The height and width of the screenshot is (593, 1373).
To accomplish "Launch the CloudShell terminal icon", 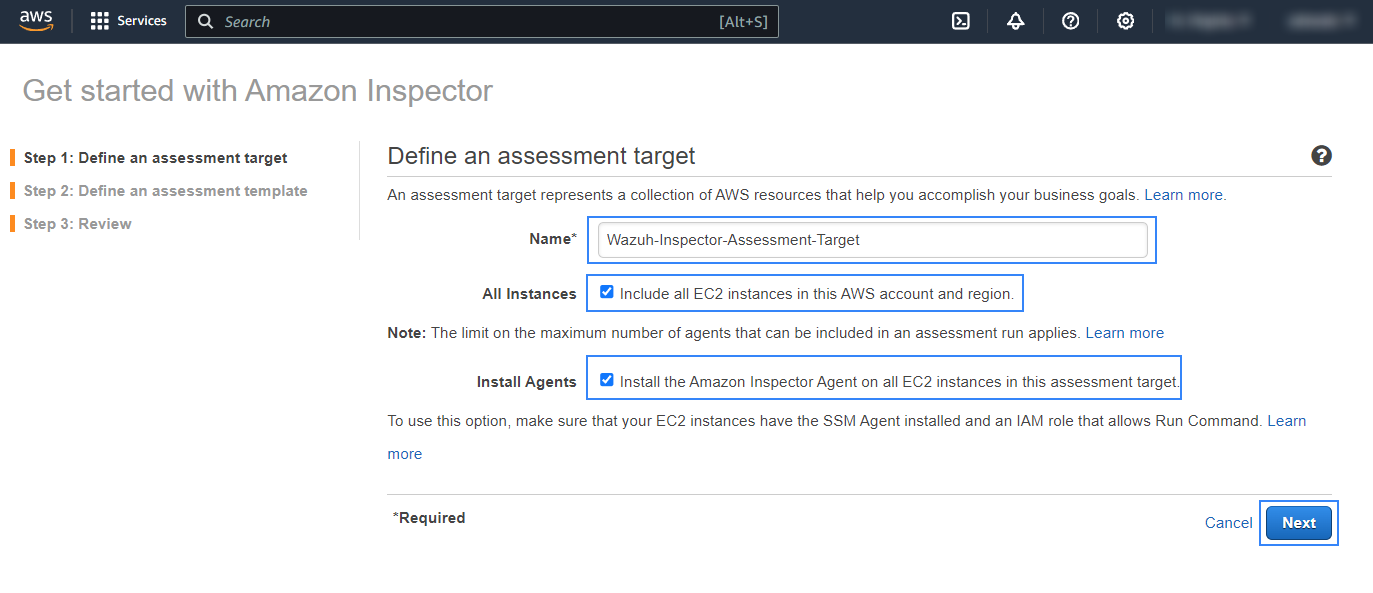I will 961,21.
